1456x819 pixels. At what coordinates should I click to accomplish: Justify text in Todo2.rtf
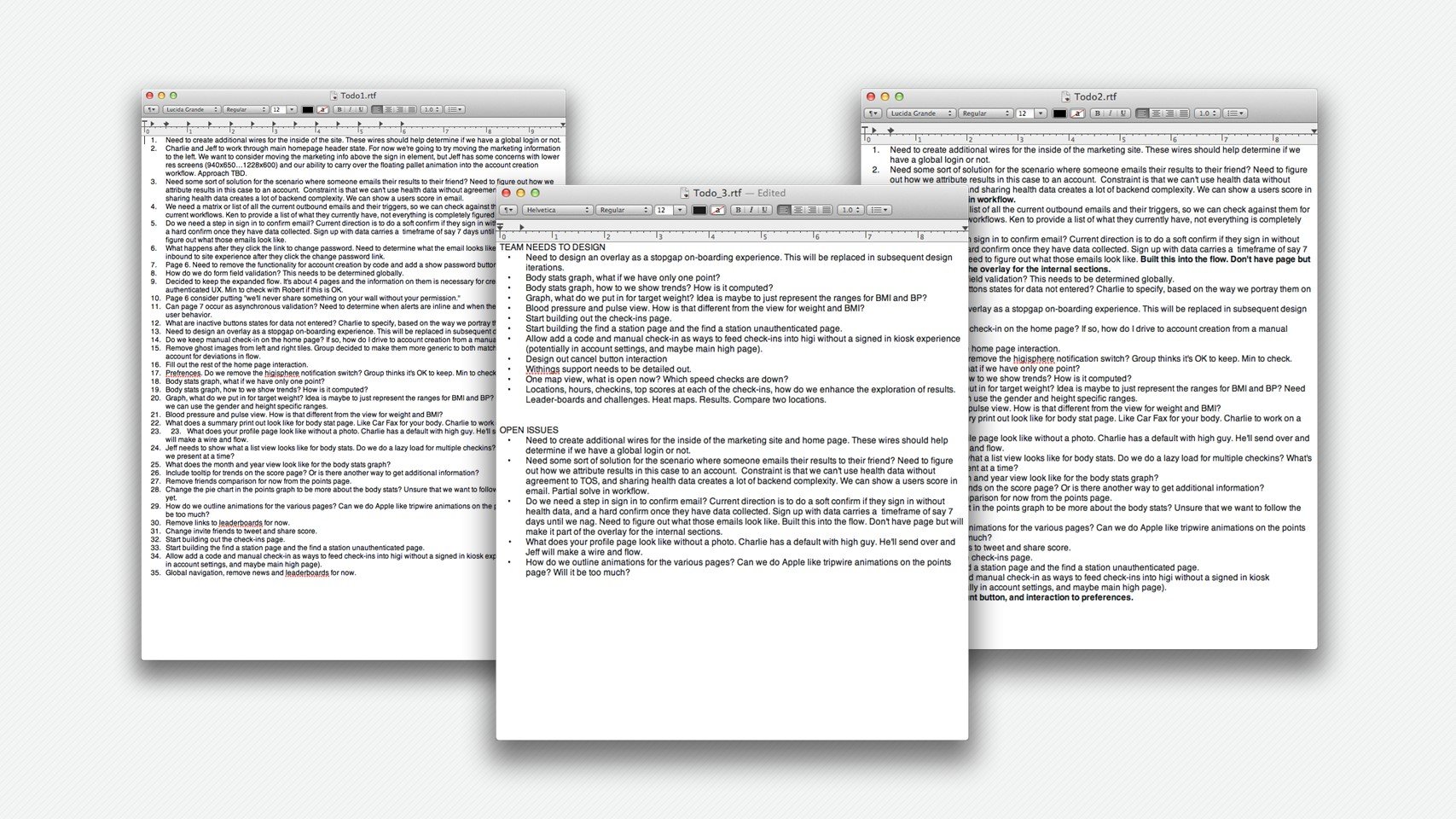pos(1184,113)
